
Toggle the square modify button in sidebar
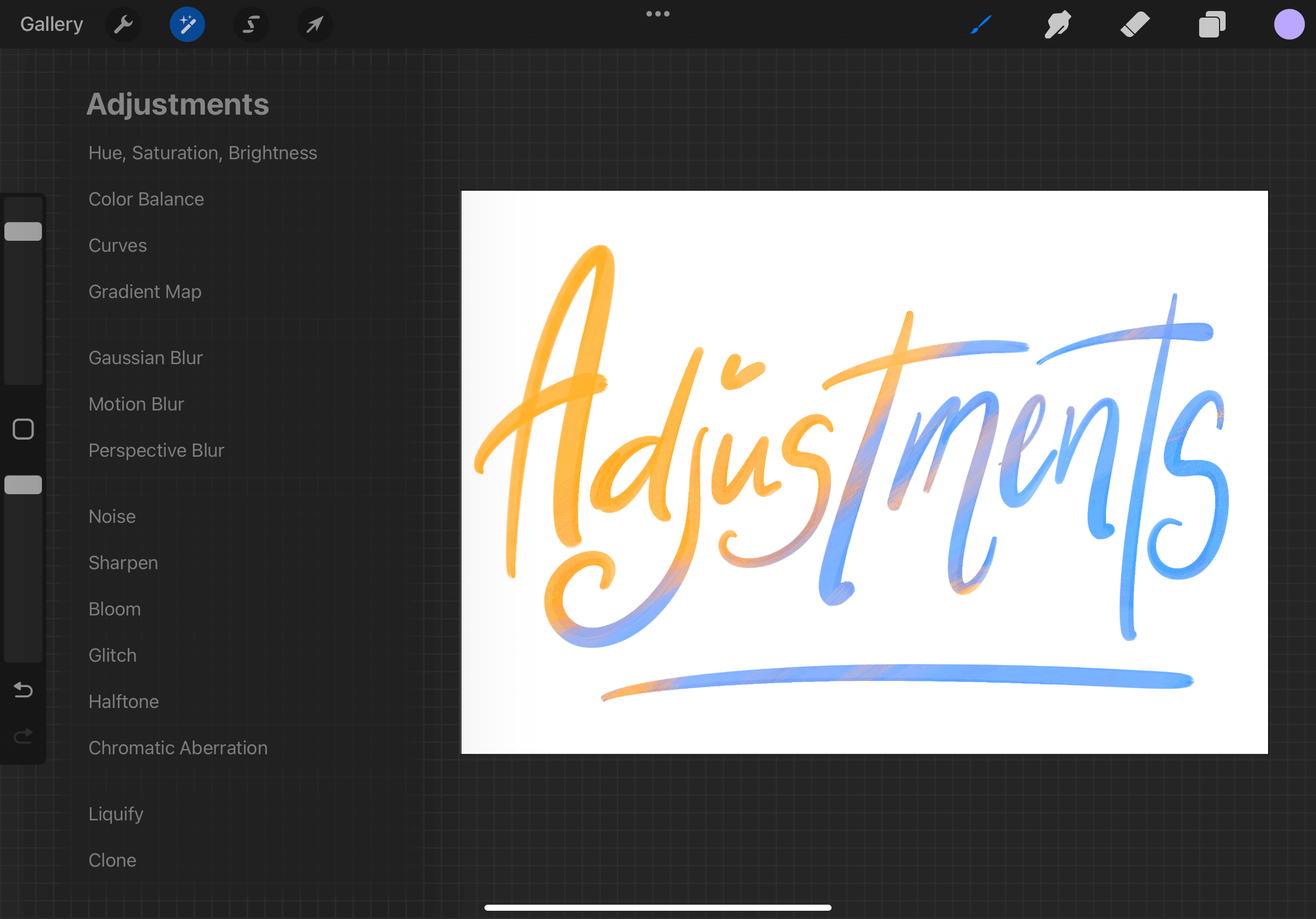23,429
